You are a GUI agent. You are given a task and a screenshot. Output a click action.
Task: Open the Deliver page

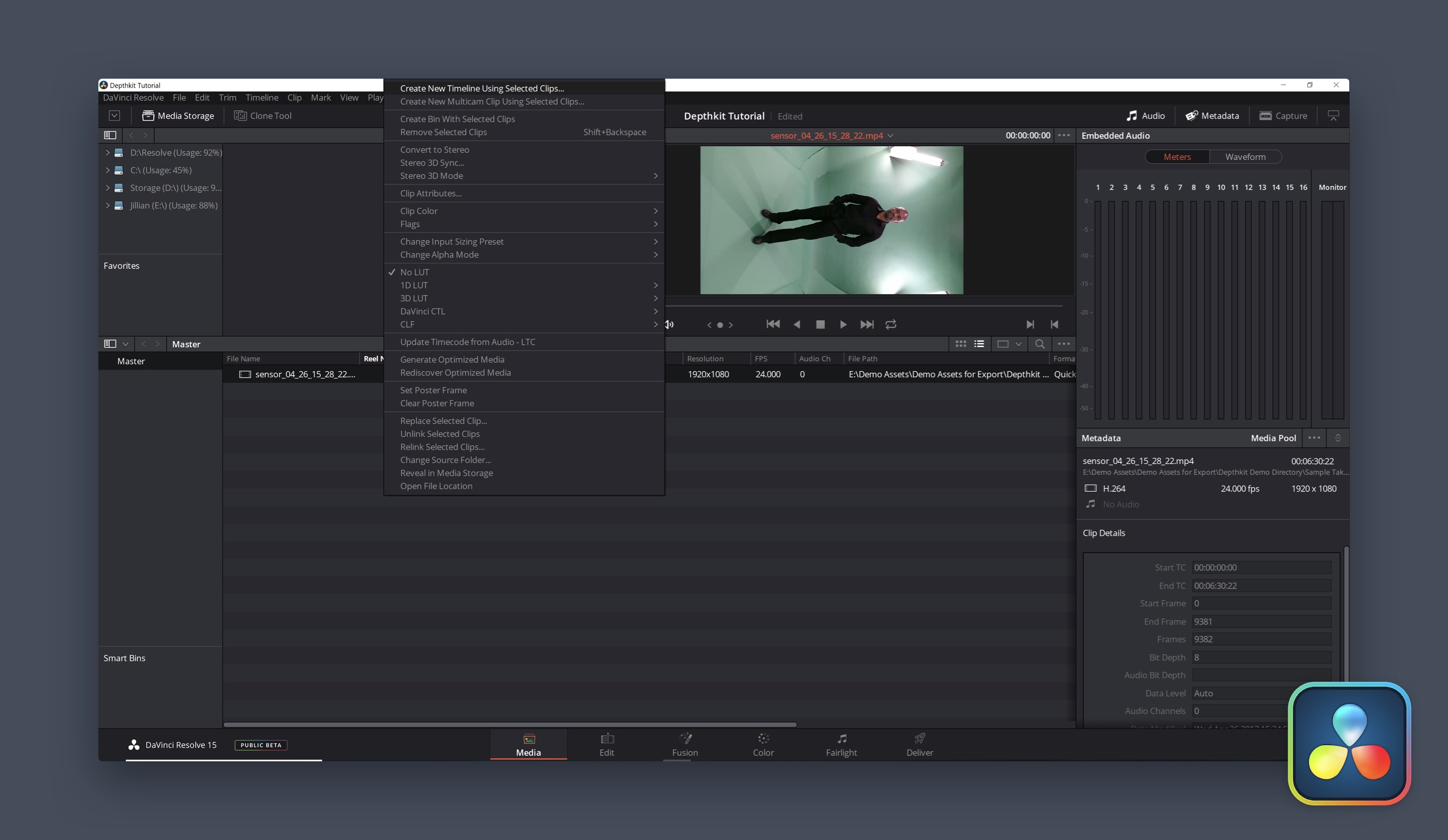coord(919,745)
